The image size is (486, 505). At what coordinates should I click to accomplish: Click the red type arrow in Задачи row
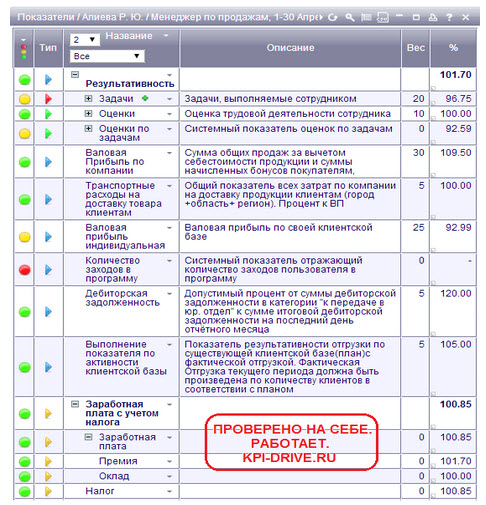click(x=48, y=99)
